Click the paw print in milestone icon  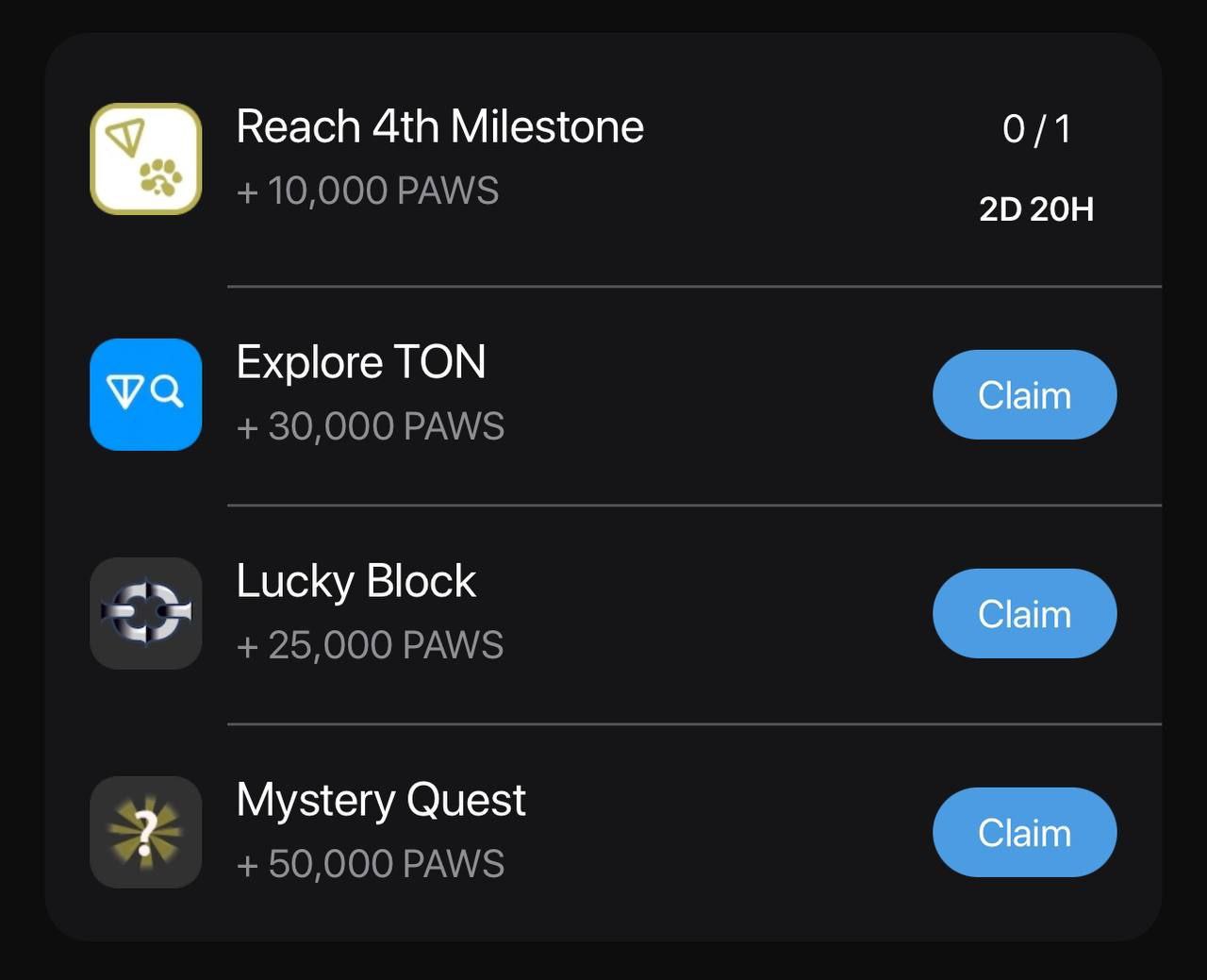point(161,176)
